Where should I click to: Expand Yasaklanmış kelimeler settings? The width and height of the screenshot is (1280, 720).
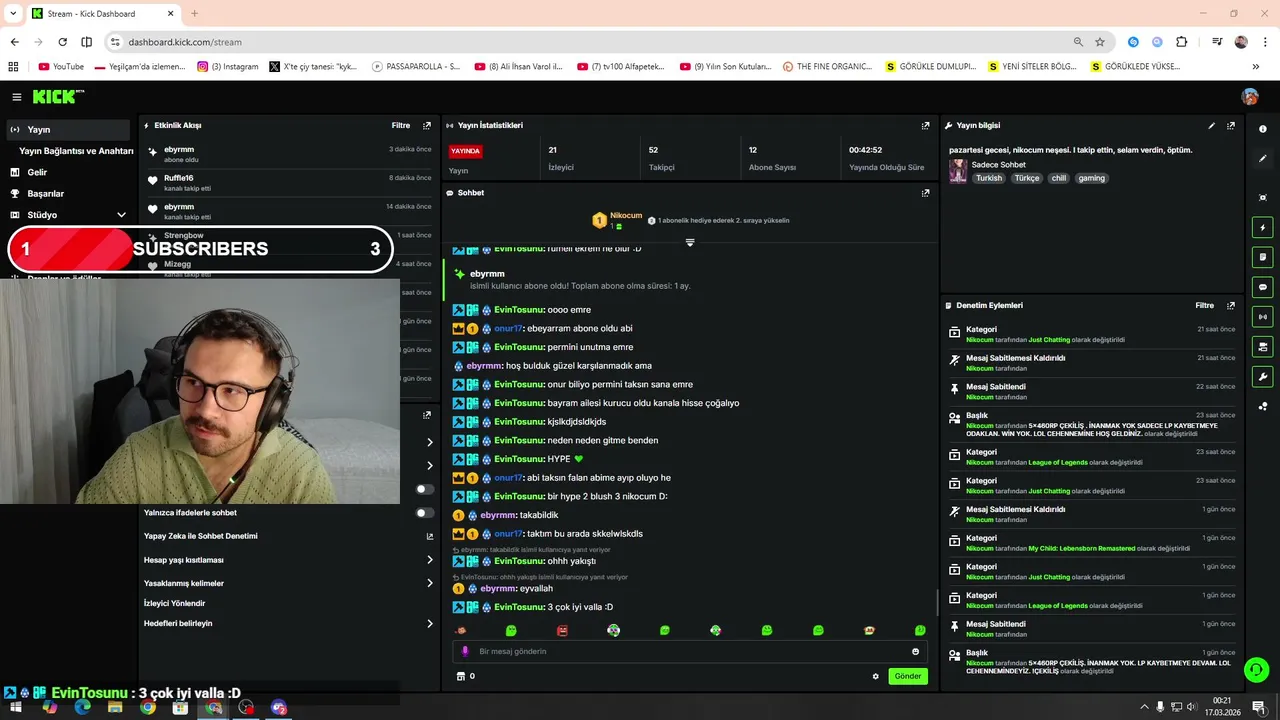click(430, 583)
